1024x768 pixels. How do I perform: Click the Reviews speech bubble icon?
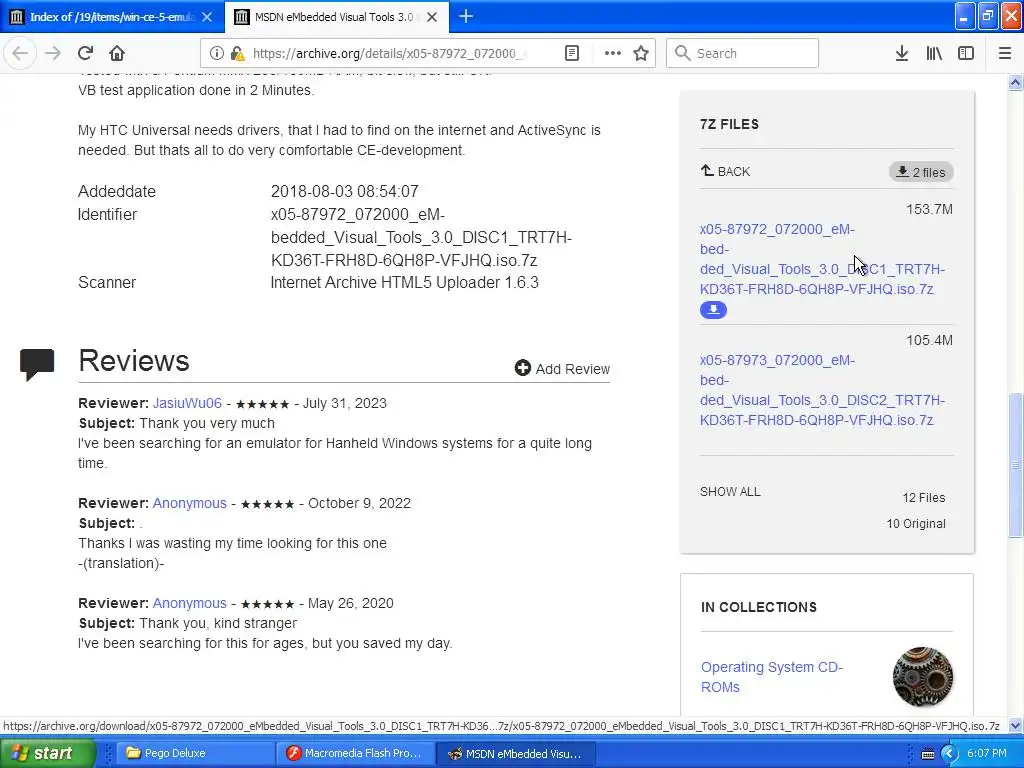click(x=37, y=364)
